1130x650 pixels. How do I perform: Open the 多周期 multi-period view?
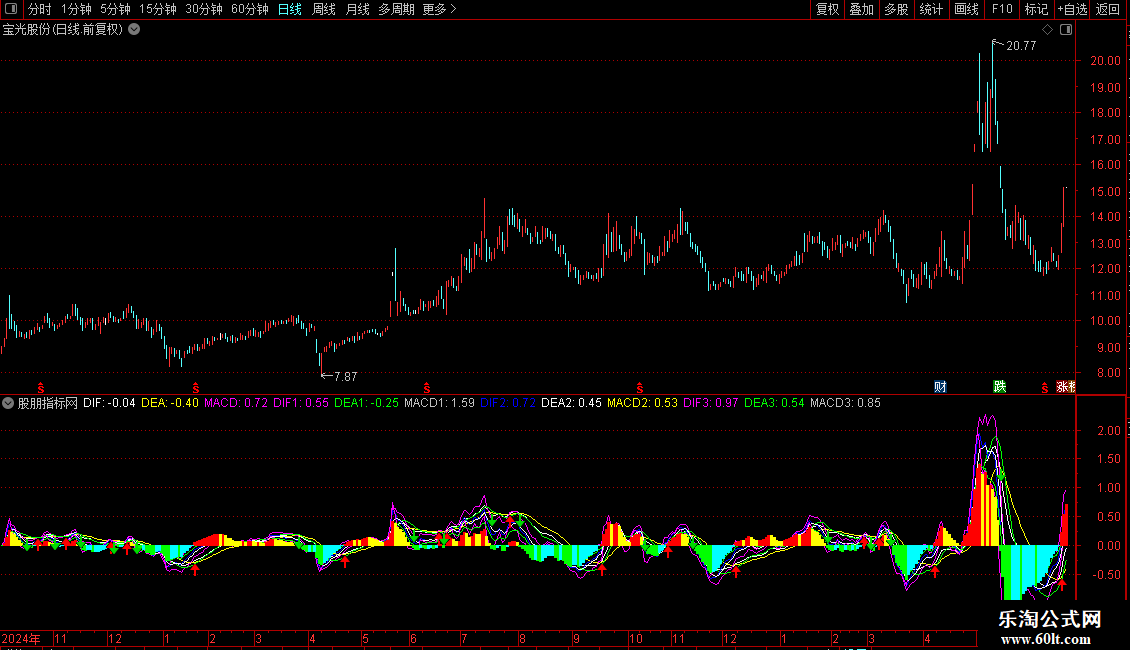[x=396, y=9]
